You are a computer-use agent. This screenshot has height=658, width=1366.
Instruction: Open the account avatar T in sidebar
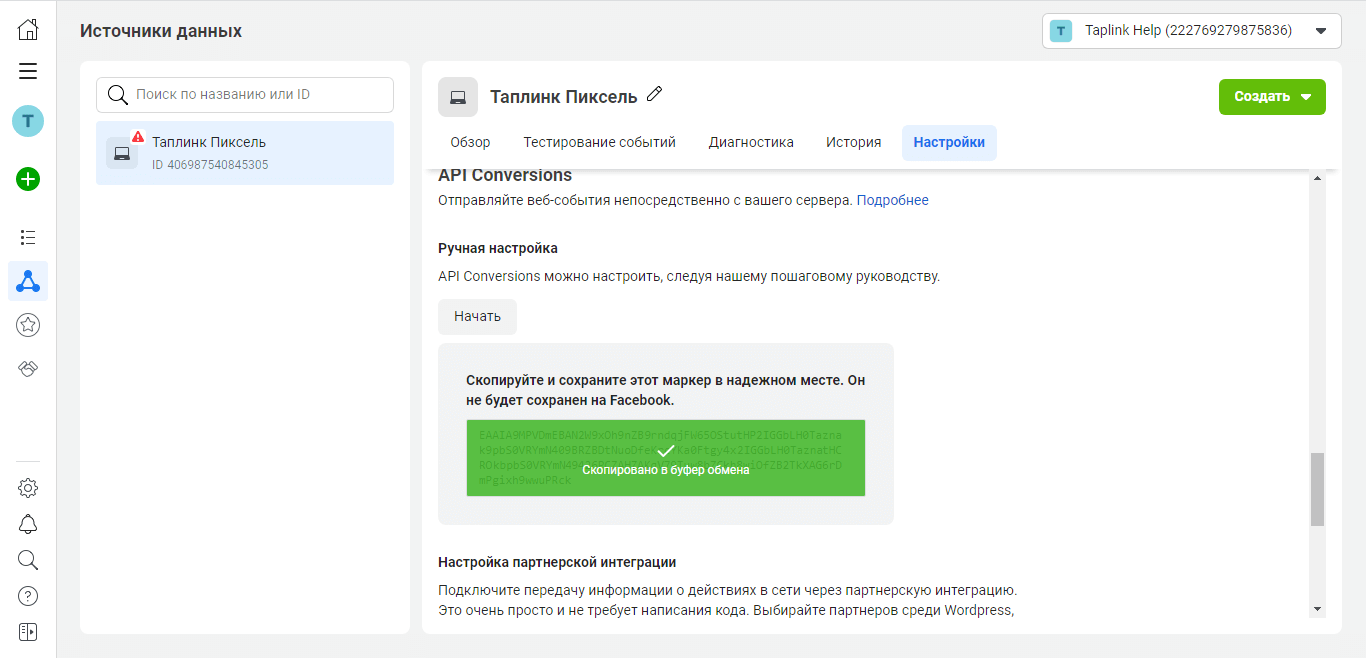(x=28, y=121)
